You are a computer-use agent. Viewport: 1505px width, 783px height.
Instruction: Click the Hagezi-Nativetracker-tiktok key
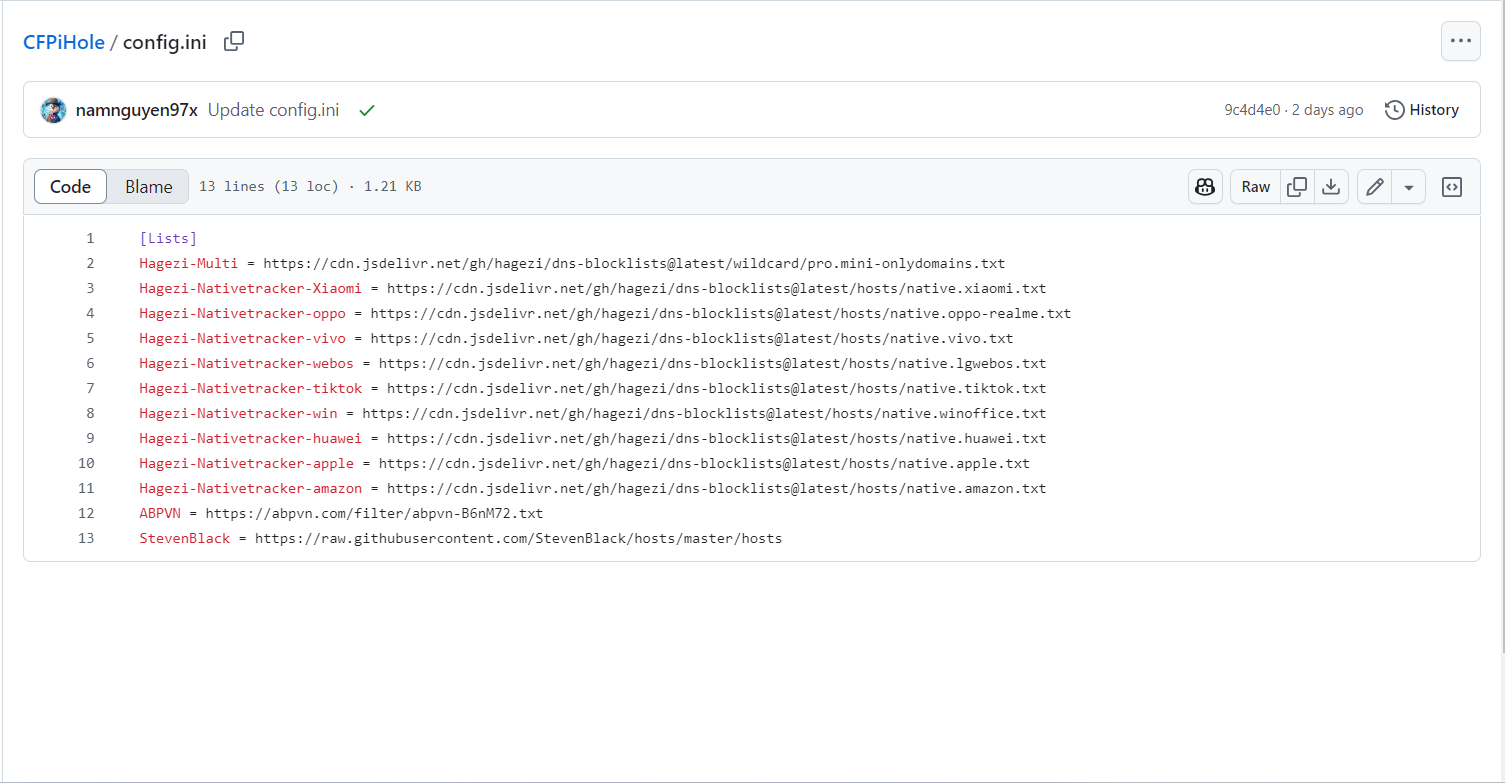(251, 388)
